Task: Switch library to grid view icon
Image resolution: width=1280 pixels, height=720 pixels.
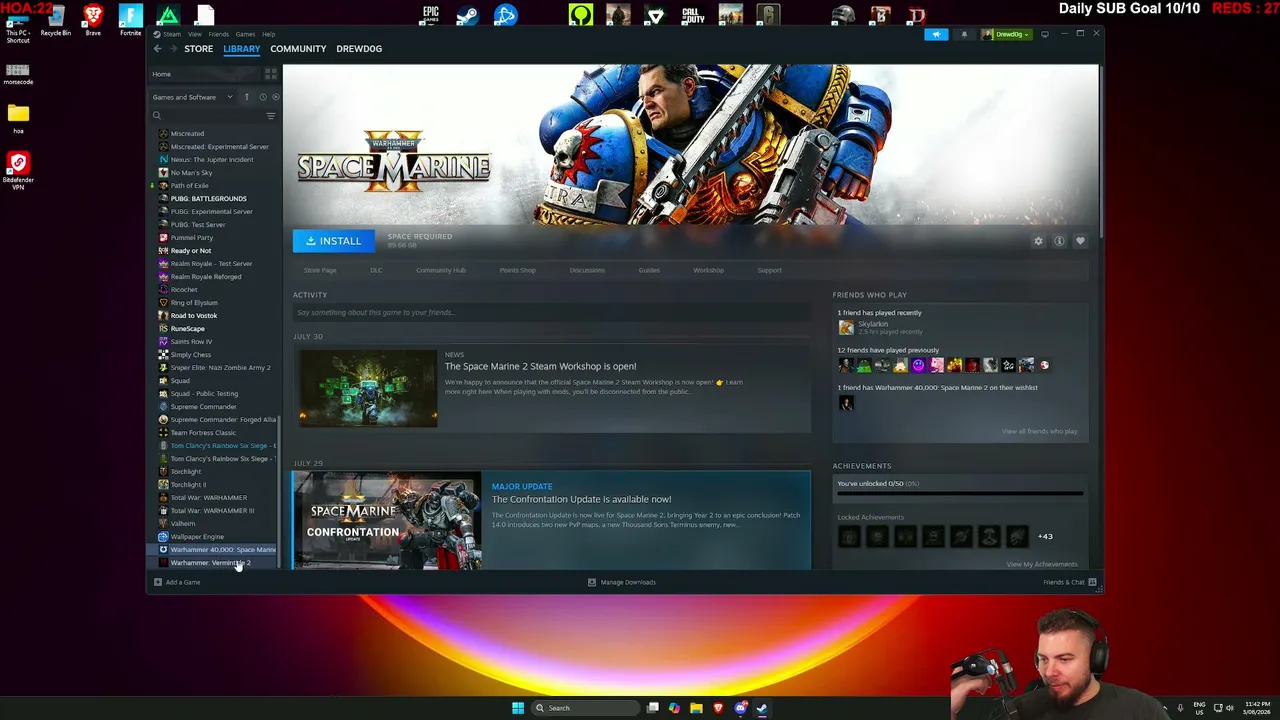Action: coord(270,74)
